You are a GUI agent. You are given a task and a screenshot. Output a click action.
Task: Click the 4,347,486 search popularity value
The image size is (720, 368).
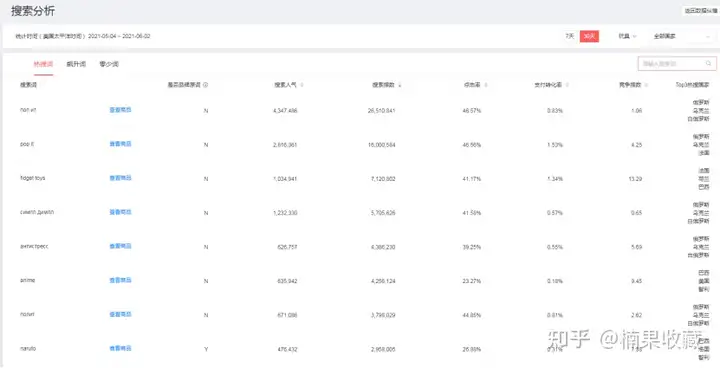coord(285,111)
